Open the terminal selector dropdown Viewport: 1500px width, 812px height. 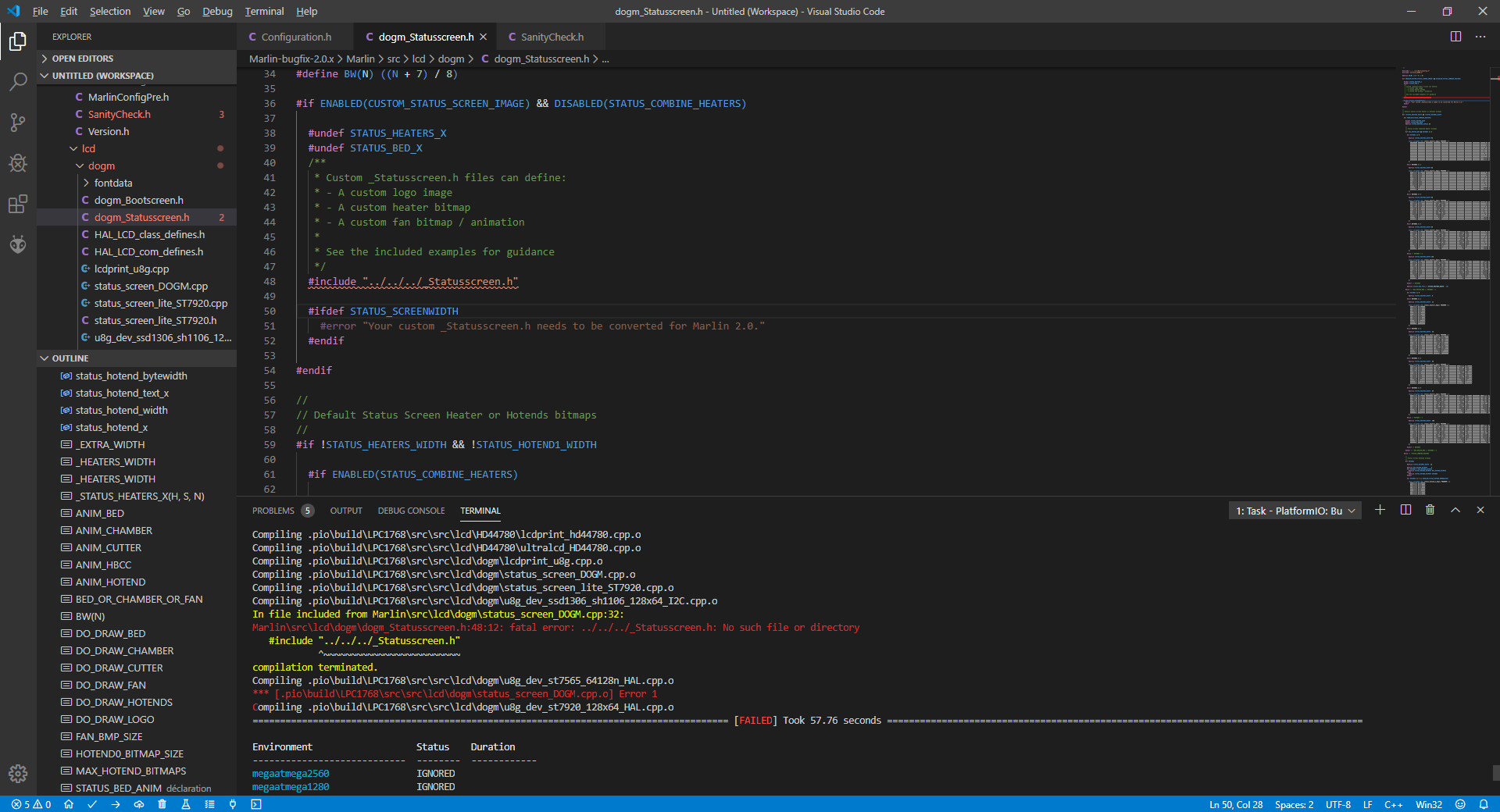tap(1295, 511)
